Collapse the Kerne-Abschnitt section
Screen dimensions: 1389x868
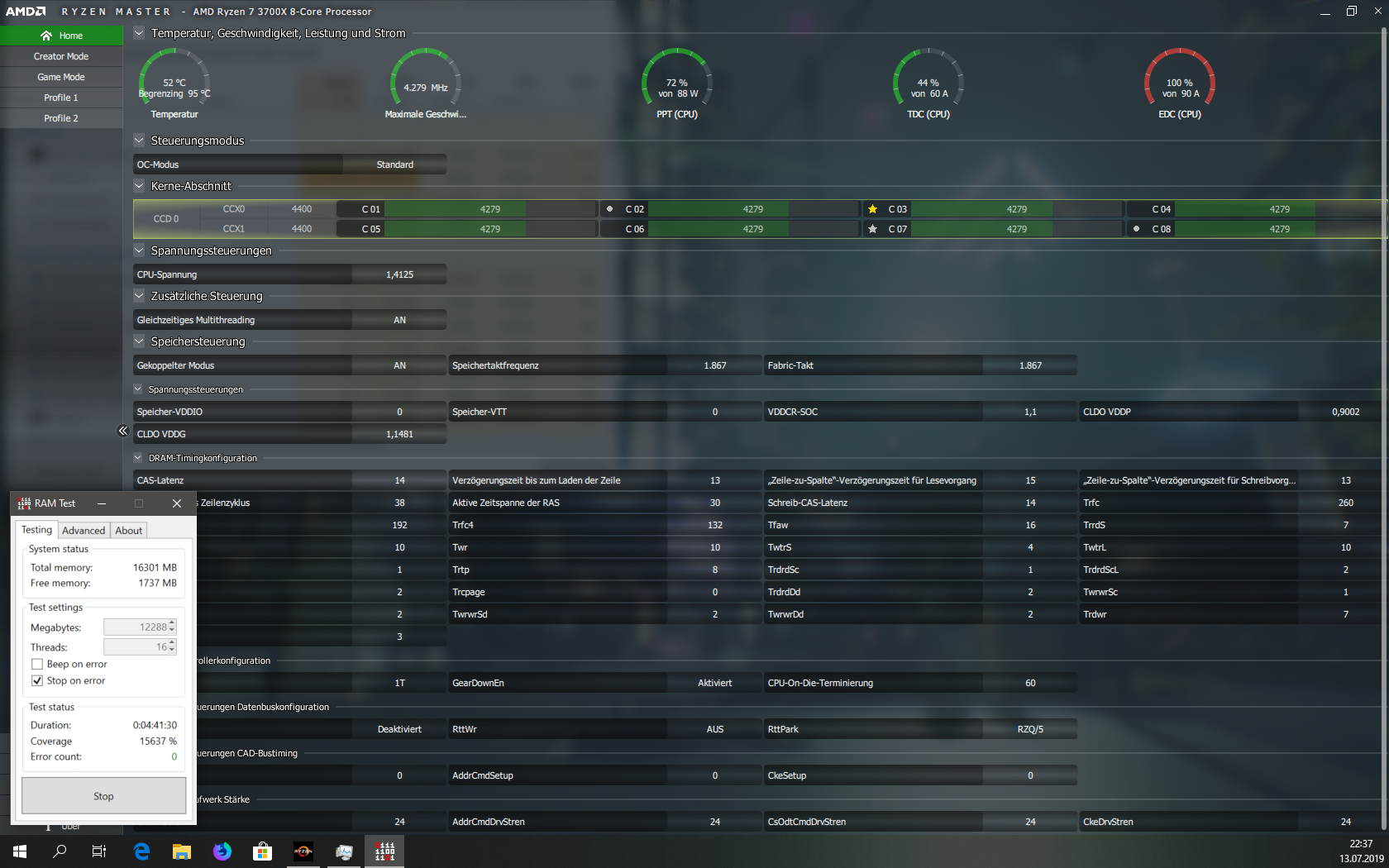139,186
